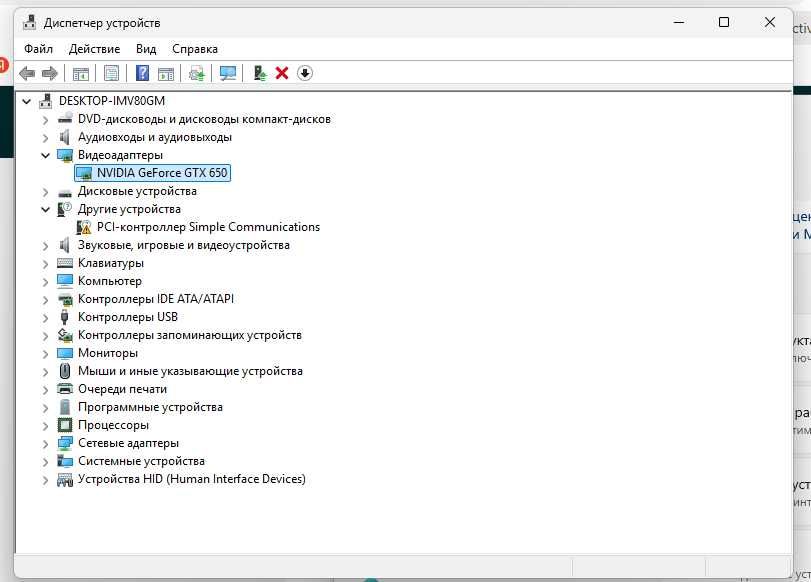Click the Update driver toolbar icon
Screen dimensions: 811x582
[197, 73]
